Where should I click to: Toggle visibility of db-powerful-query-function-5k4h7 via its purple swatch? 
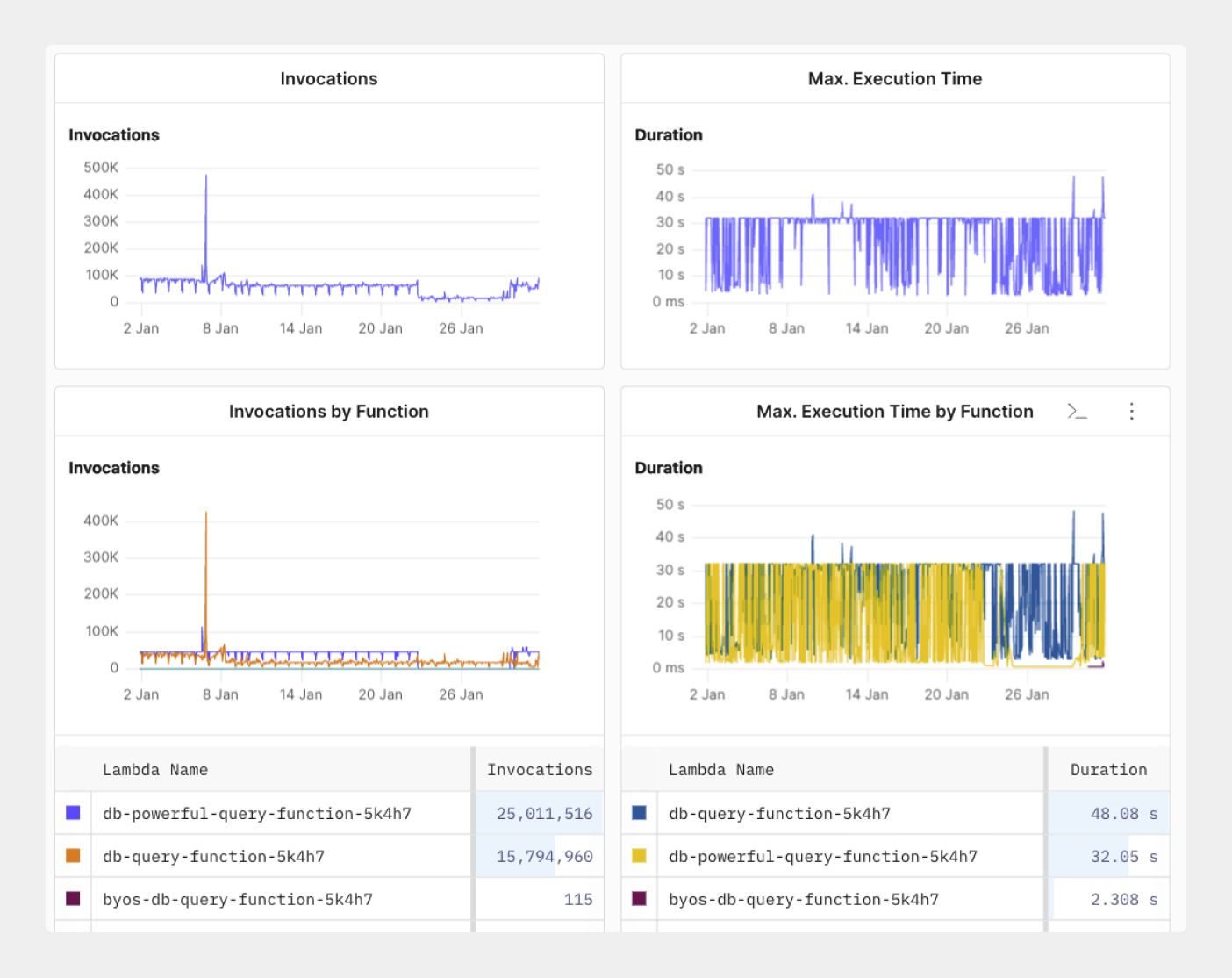(x=73, y=813)
